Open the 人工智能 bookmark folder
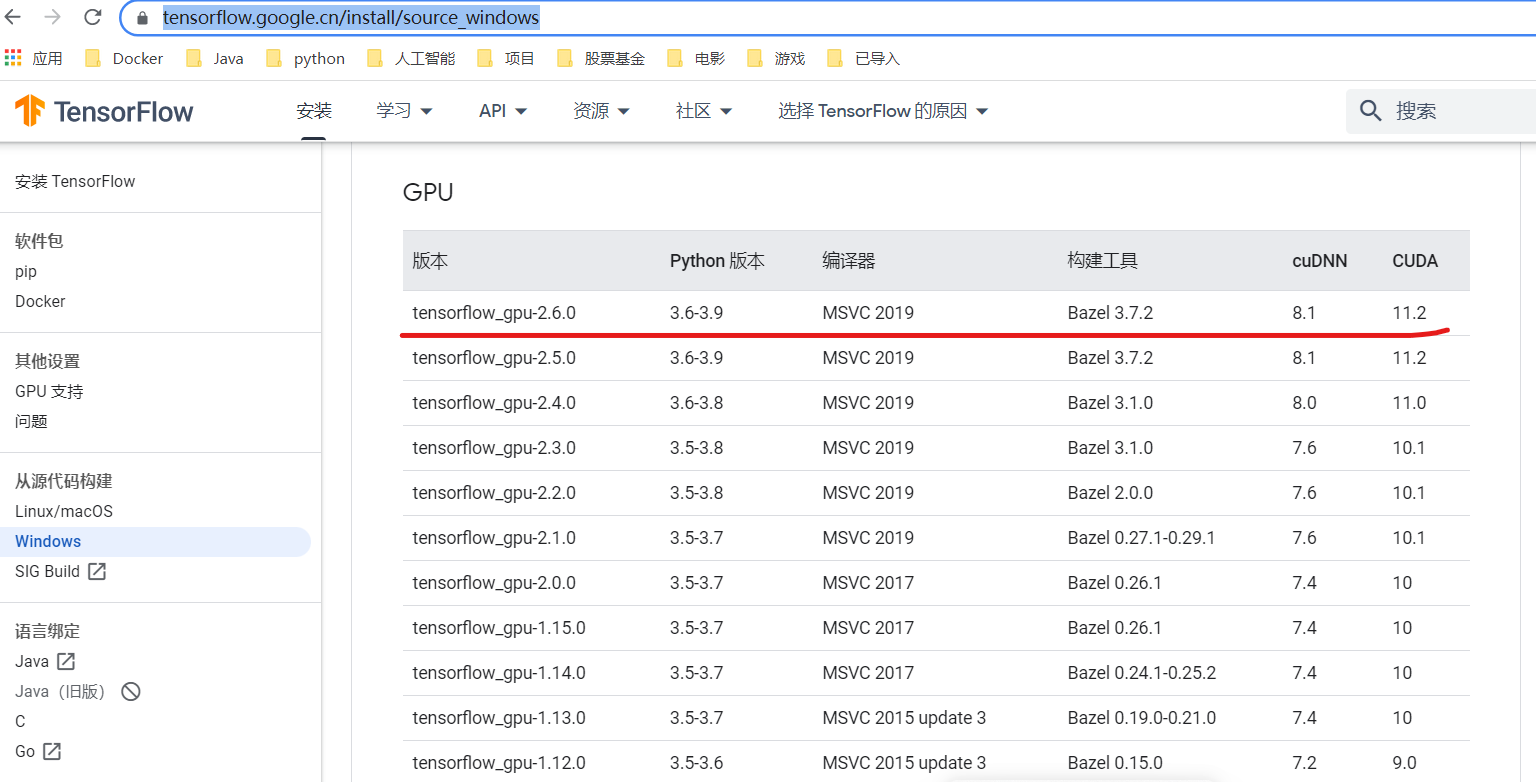Screen dimensions: 1536x782 (x=411, y=58)
